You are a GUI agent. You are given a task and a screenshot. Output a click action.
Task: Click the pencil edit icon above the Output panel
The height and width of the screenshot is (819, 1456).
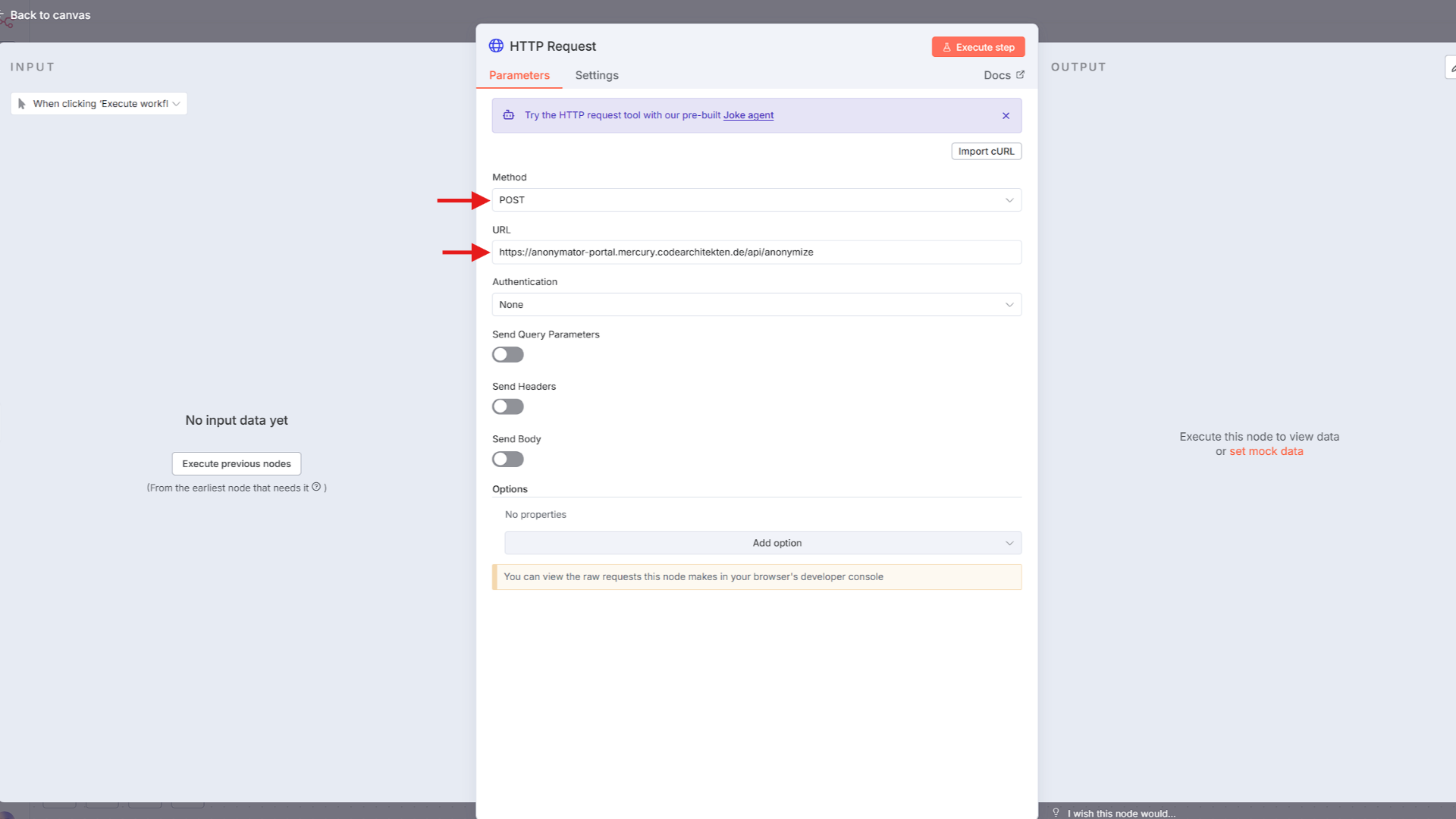click(x=1451, y=67)
